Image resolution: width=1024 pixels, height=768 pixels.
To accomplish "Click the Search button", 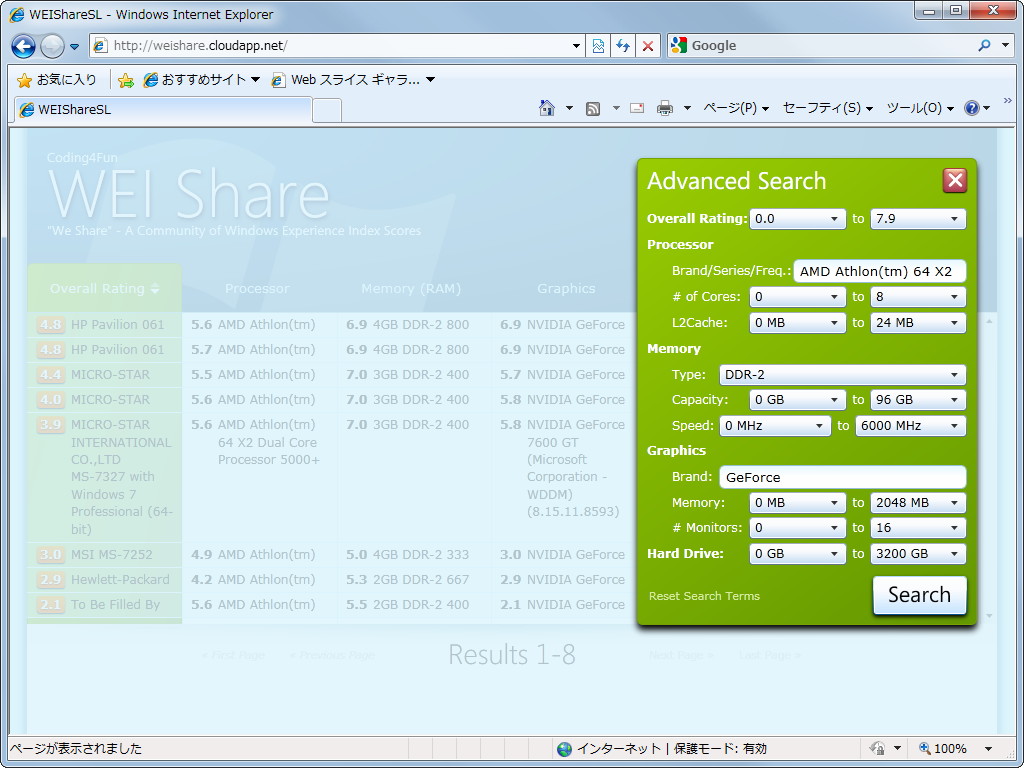I will [919, 594].
